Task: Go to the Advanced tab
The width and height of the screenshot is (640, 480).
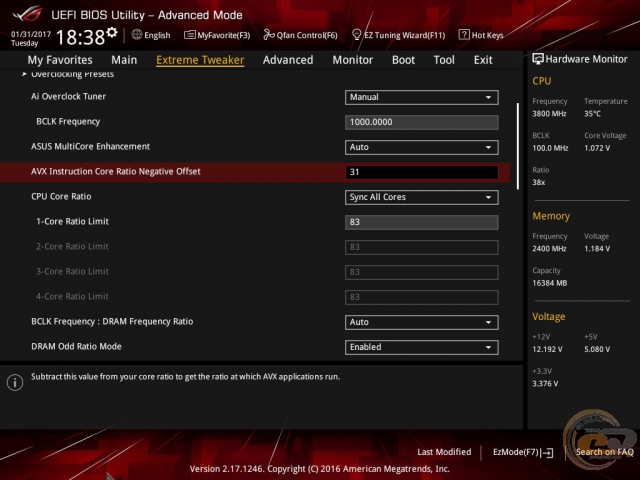Action: (x=288, y=60)
